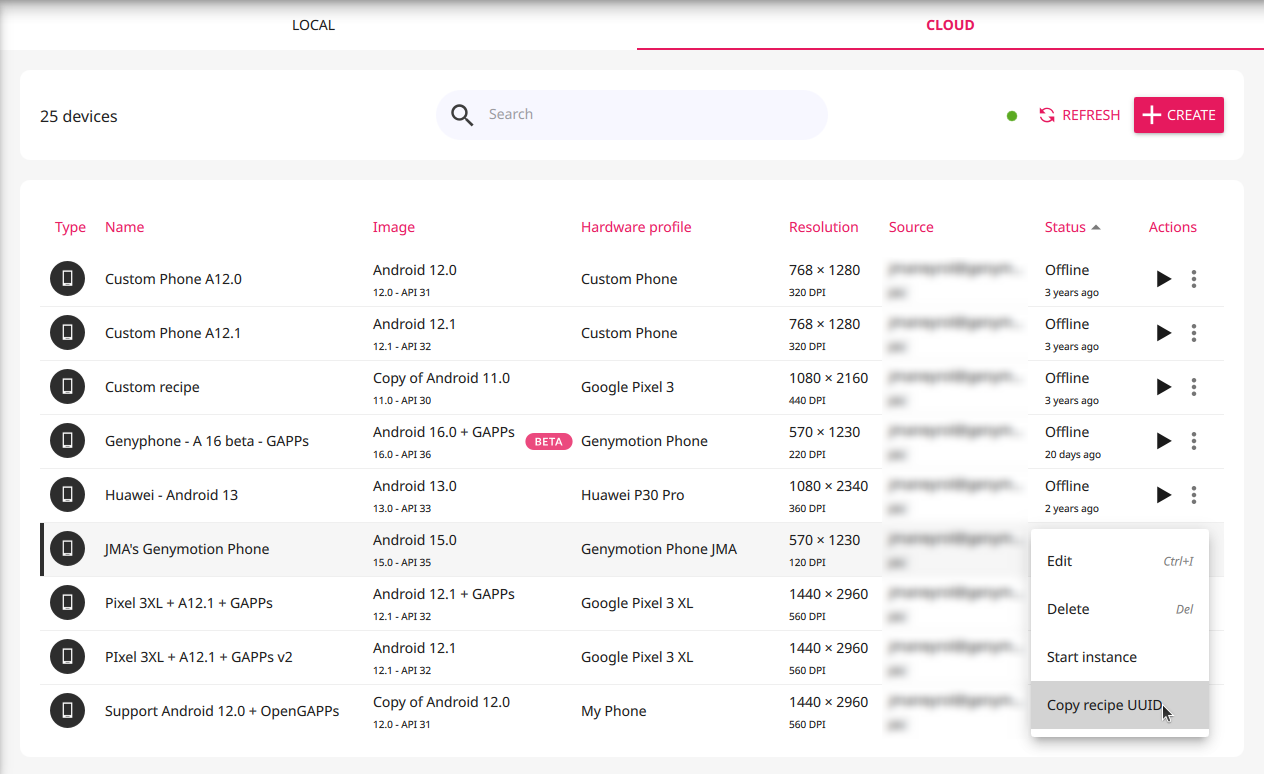Click the phone icon for GAPPs v2 recipe

pyautogui.click(x=67, y=657)
